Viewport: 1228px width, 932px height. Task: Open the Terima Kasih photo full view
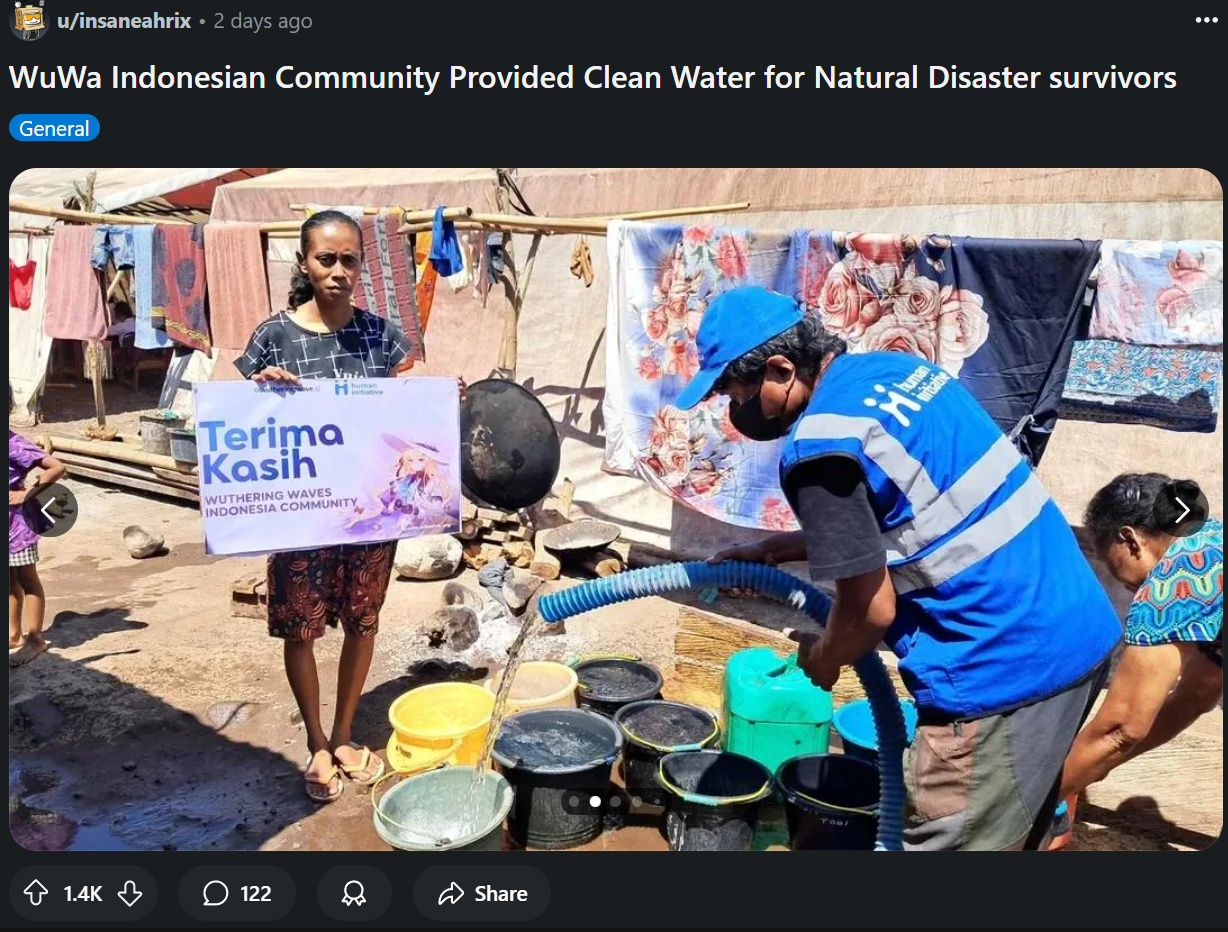point(616,509)
